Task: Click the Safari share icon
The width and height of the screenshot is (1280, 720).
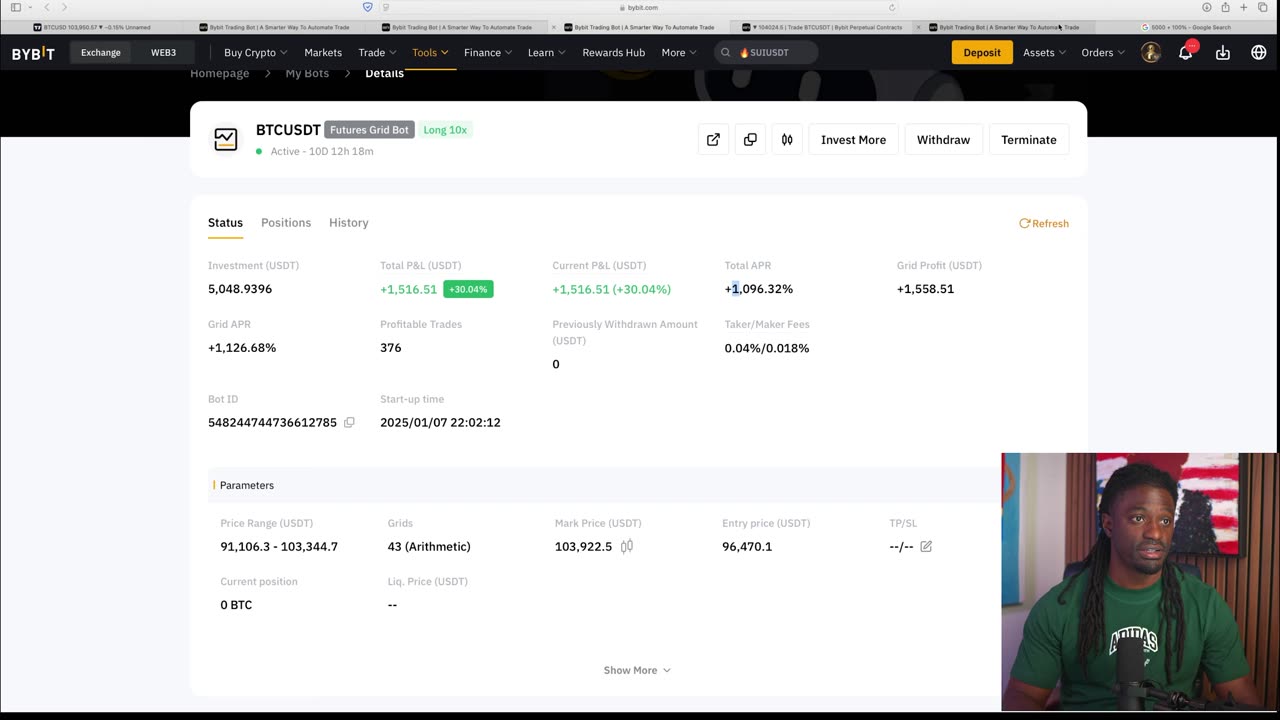Action: (1225, 7)
